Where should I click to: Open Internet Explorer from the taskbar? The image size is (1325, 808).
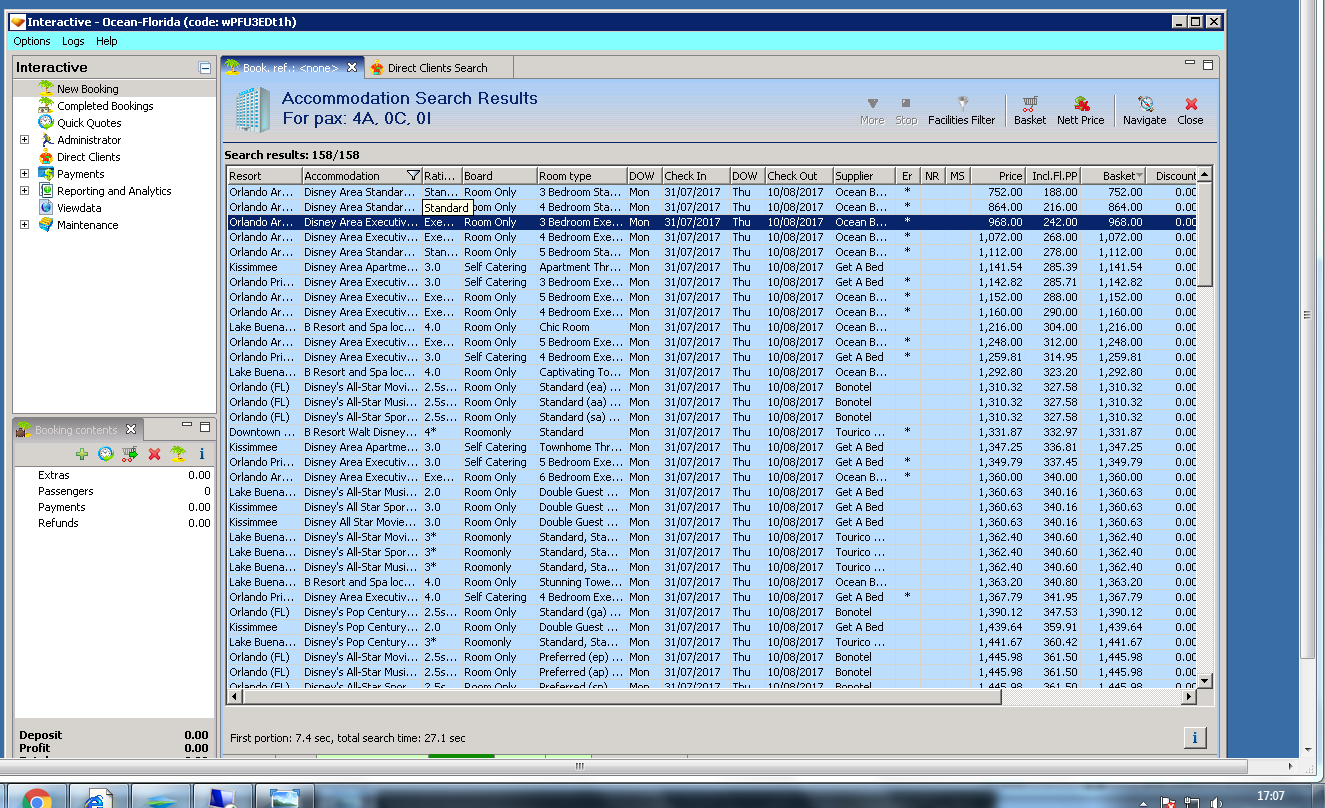pos(99,798)
